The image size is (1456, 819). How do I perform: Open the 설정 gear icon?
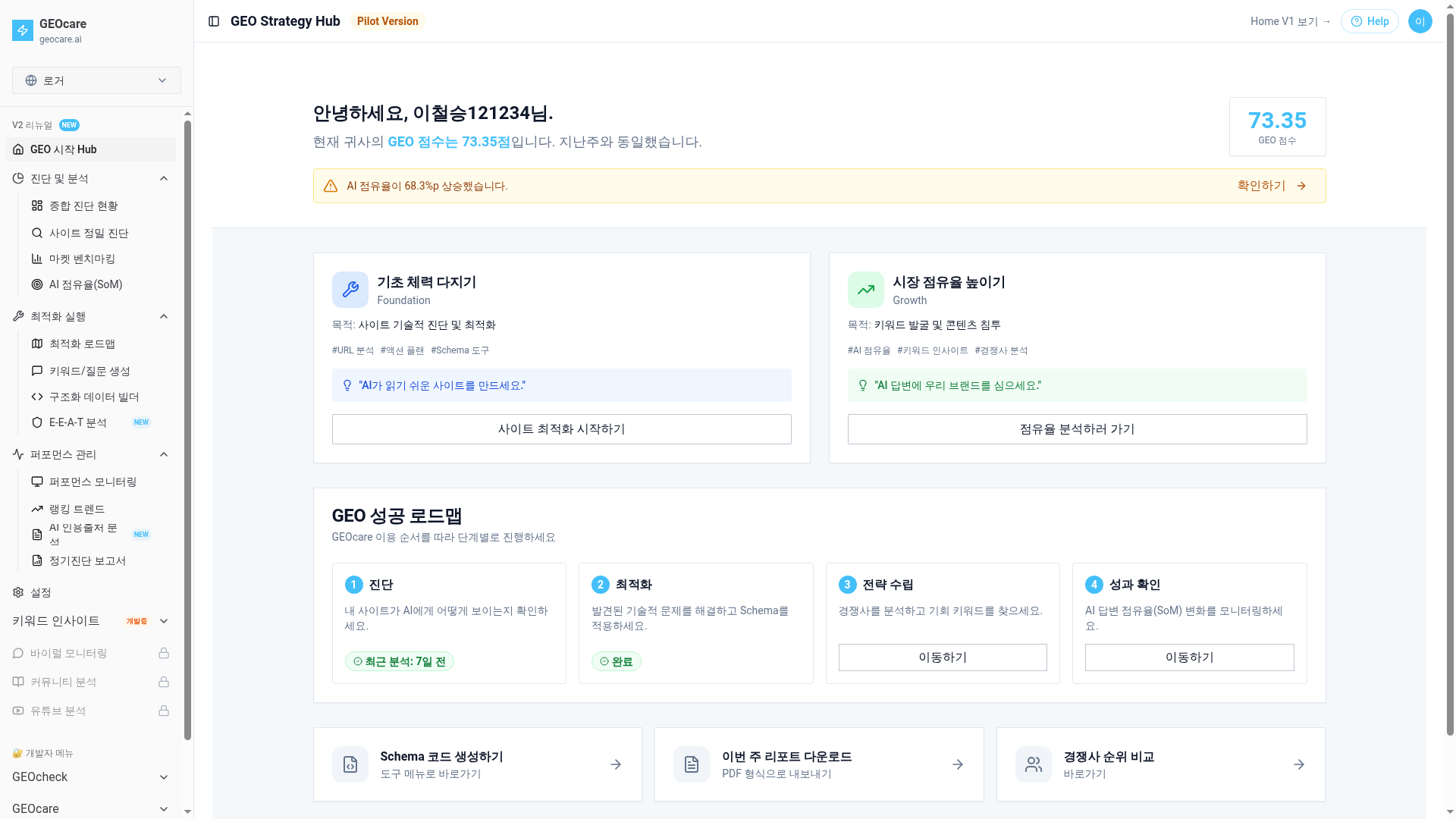click(17, 592)
